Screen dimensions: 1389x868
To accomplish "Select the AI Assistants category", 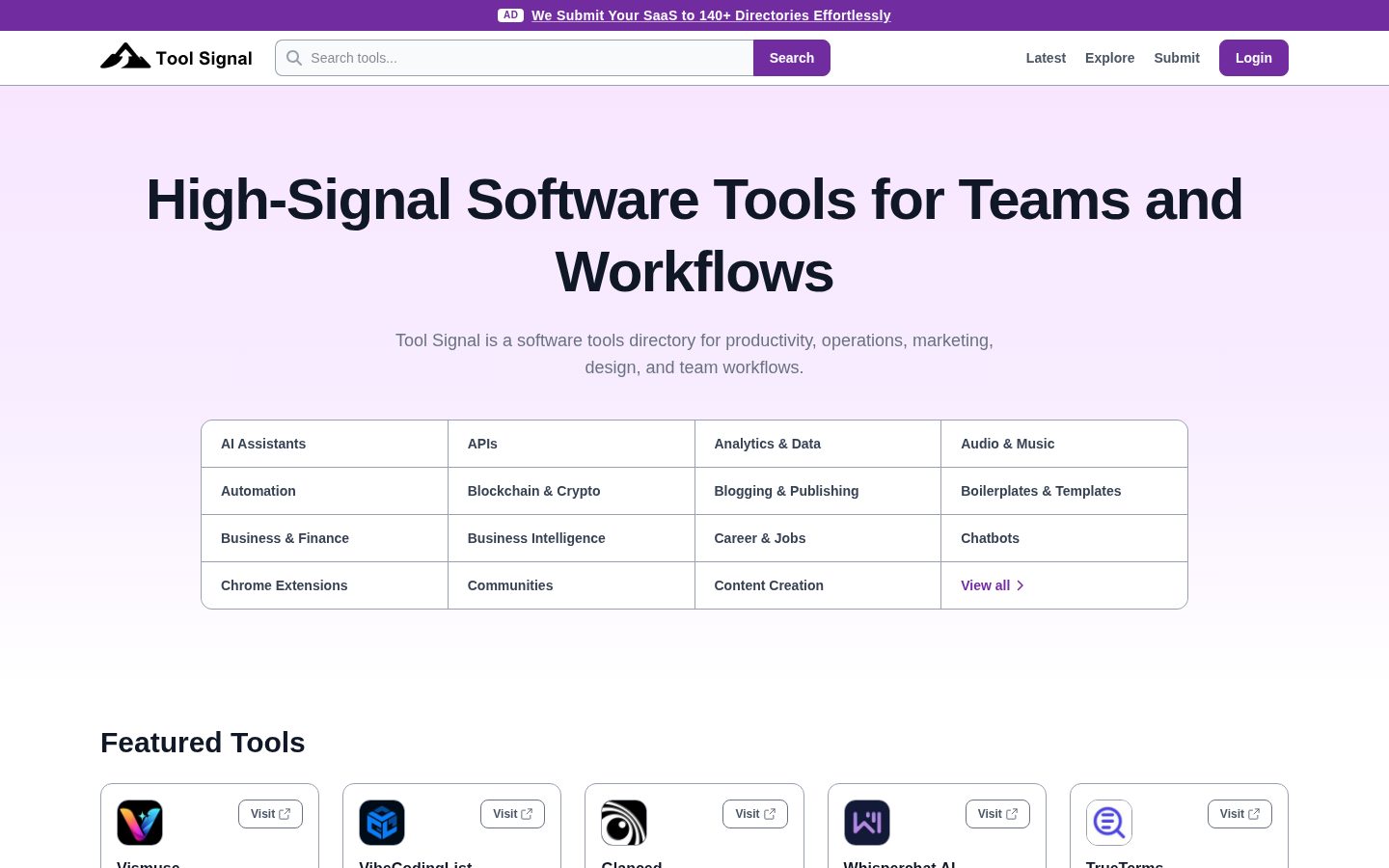I will pyautogui.click(x=324, y=444).
